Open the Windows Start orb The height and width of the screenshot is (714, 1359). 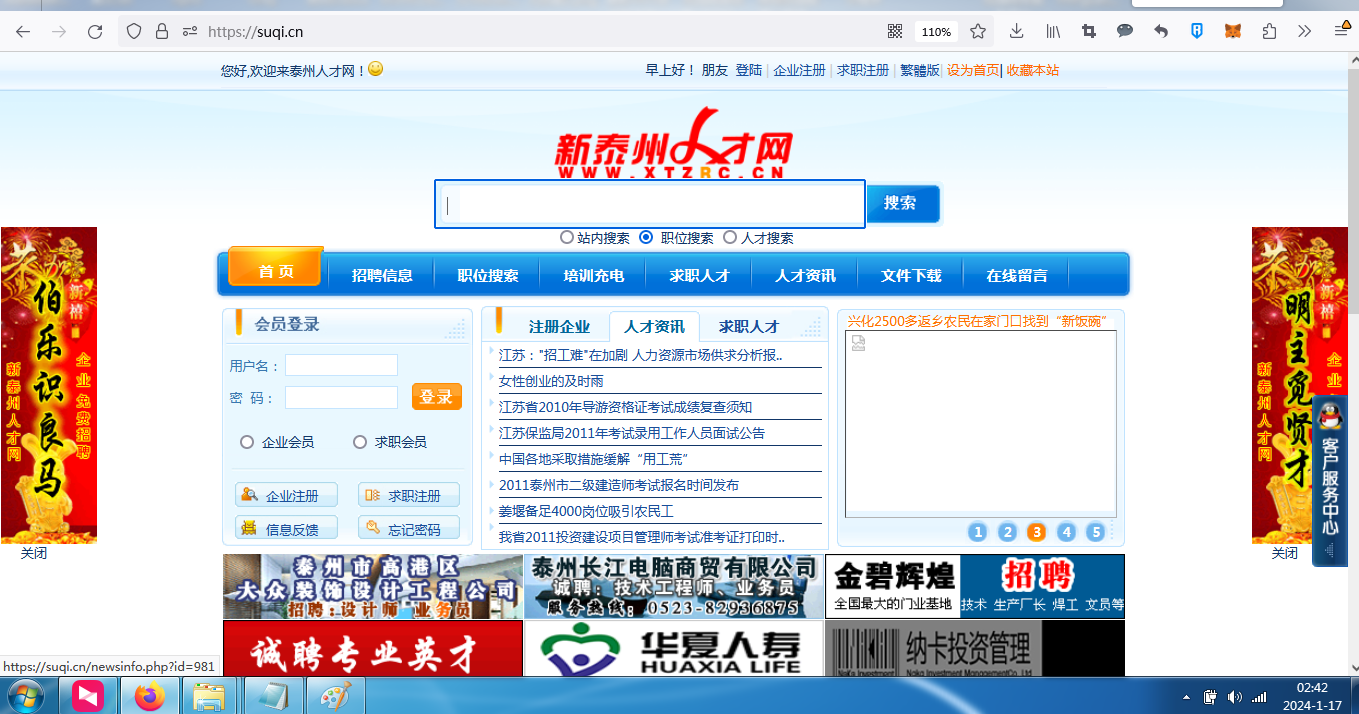25,695
